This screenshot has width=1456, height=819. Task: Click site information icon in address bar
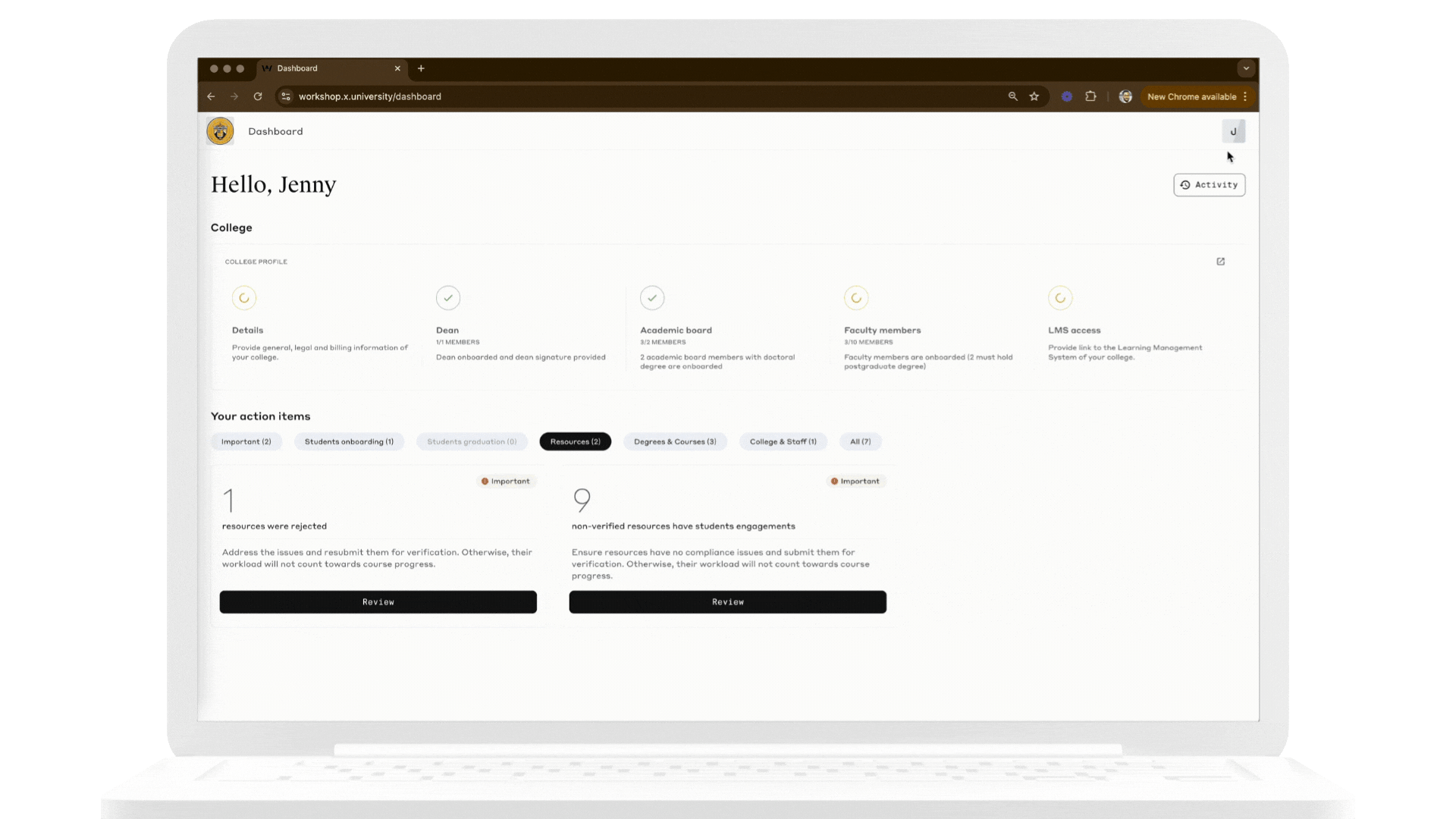click(x=286, y=96)
